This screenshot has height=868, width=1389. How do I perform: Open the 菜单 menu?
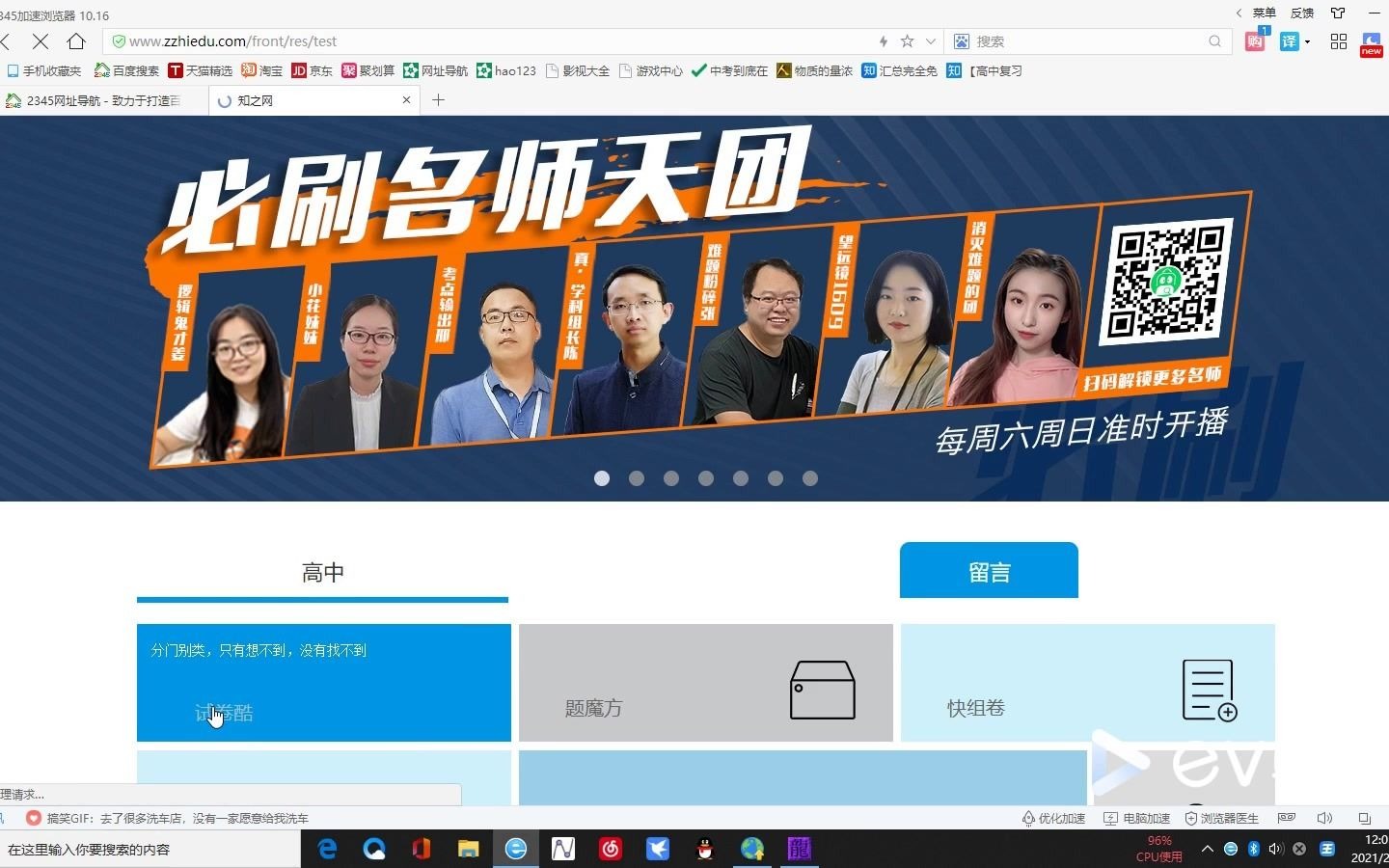(1264, 13)
